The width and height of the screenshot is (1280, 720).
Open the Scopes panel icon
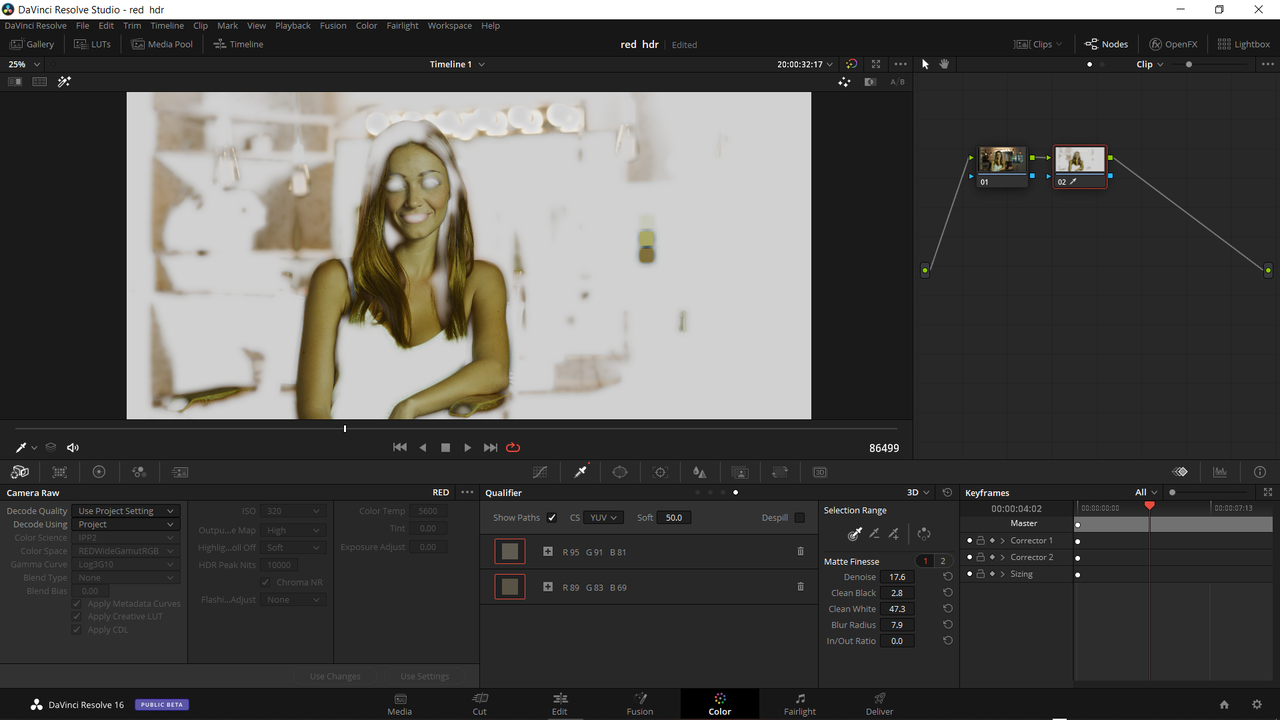tap(1220, 472)
